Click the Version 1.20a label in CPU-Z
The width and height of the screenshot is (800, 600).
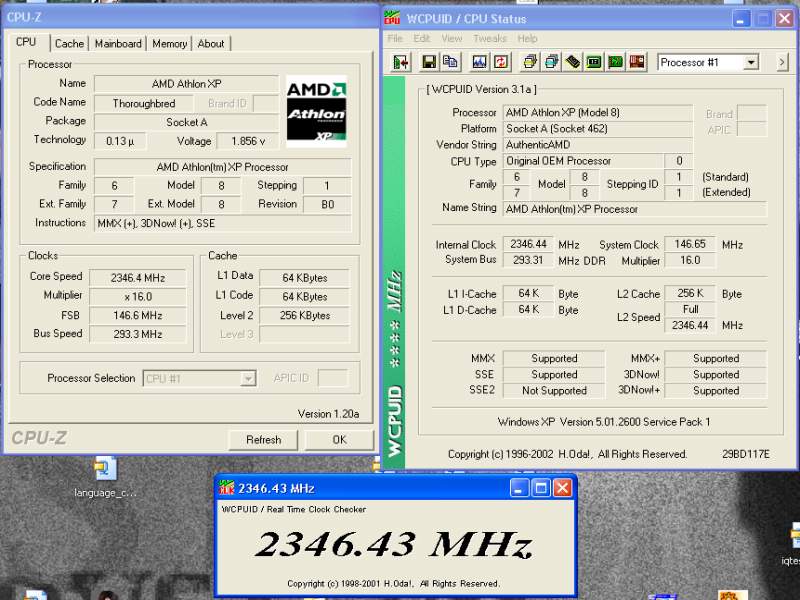pyautogui.click(x=328, y=414)
